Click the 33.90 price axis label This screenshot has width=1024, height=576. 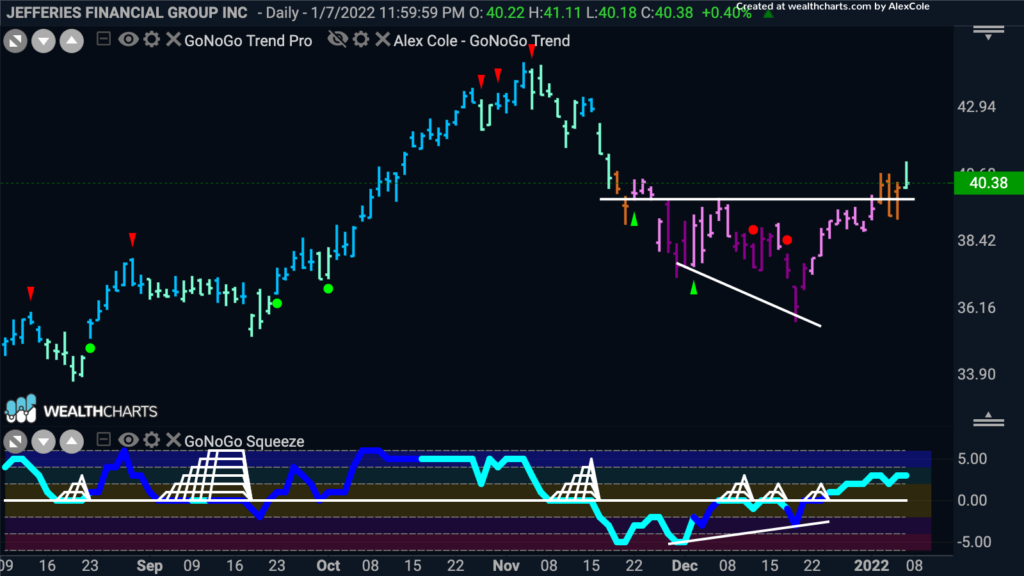(x=977, y=374)
